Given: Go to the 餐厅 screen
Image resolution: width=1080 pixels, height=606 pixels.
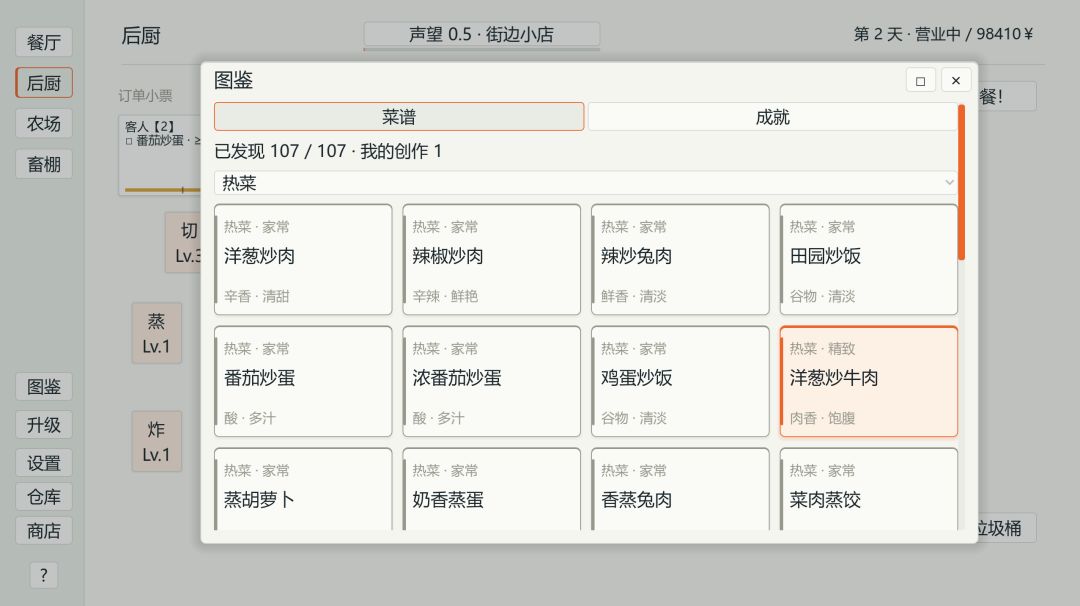Looking at the screenshot, I should tap(44, 42).
